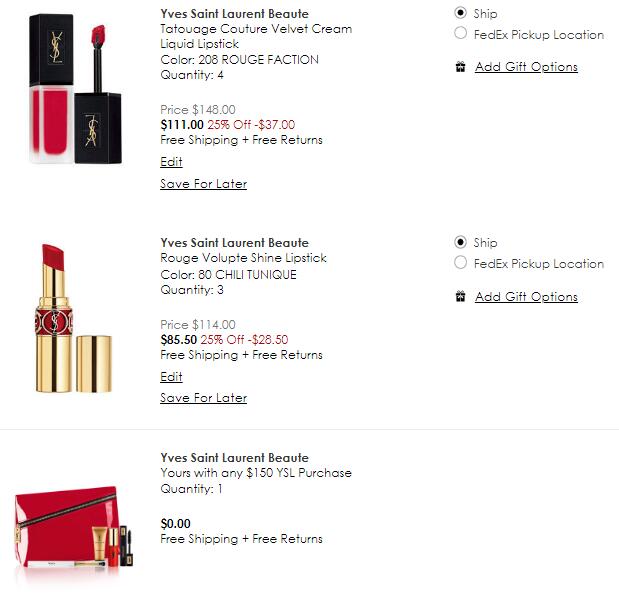This screenshot has width=619, height=593.
Task: Click gift icon for Tatouage Couture lipstick
Action: click(x=460, y=67)
